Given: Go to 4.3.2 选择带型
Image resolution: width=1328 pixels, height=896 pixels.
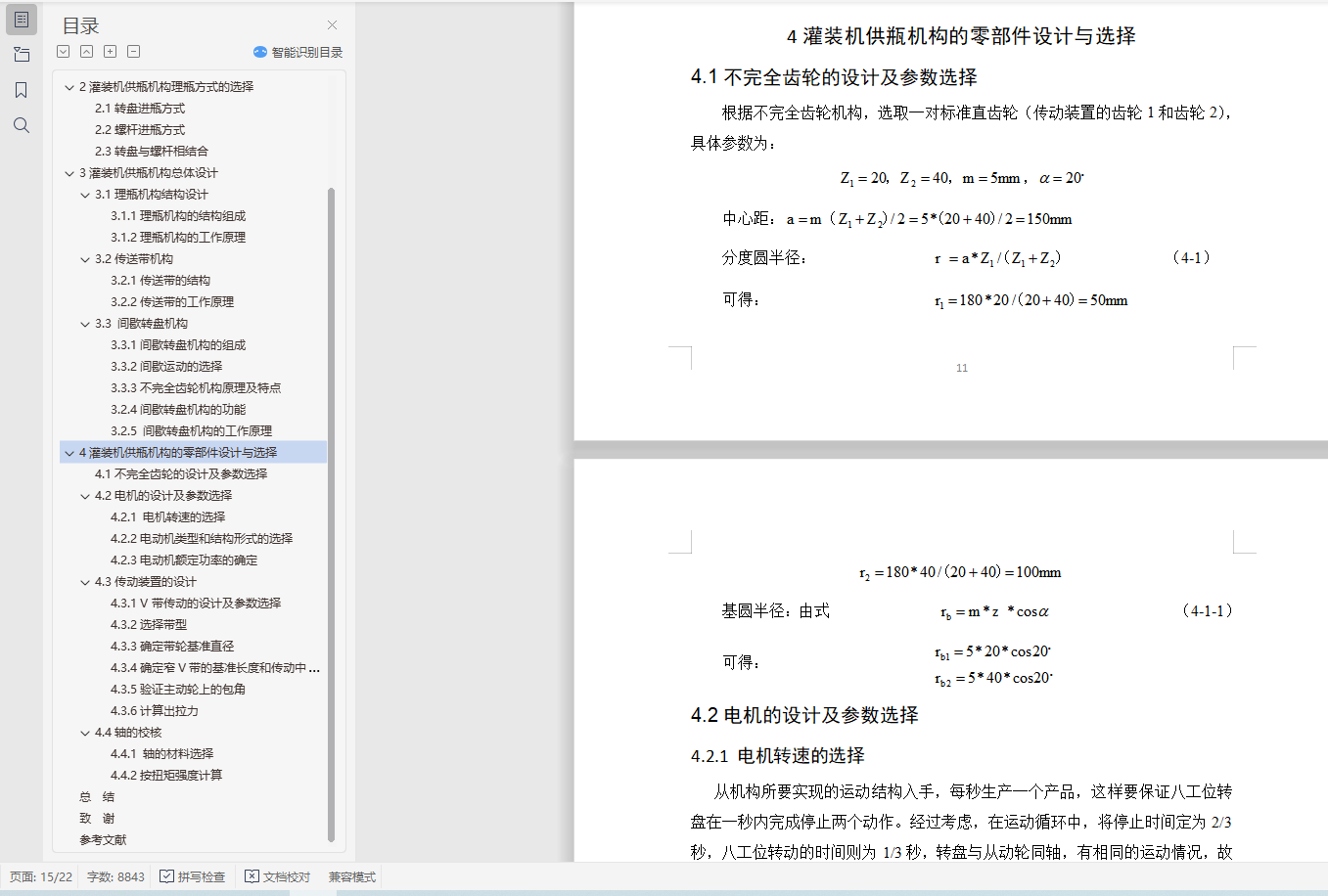Looking at the screenshot, I should [149, 625].
